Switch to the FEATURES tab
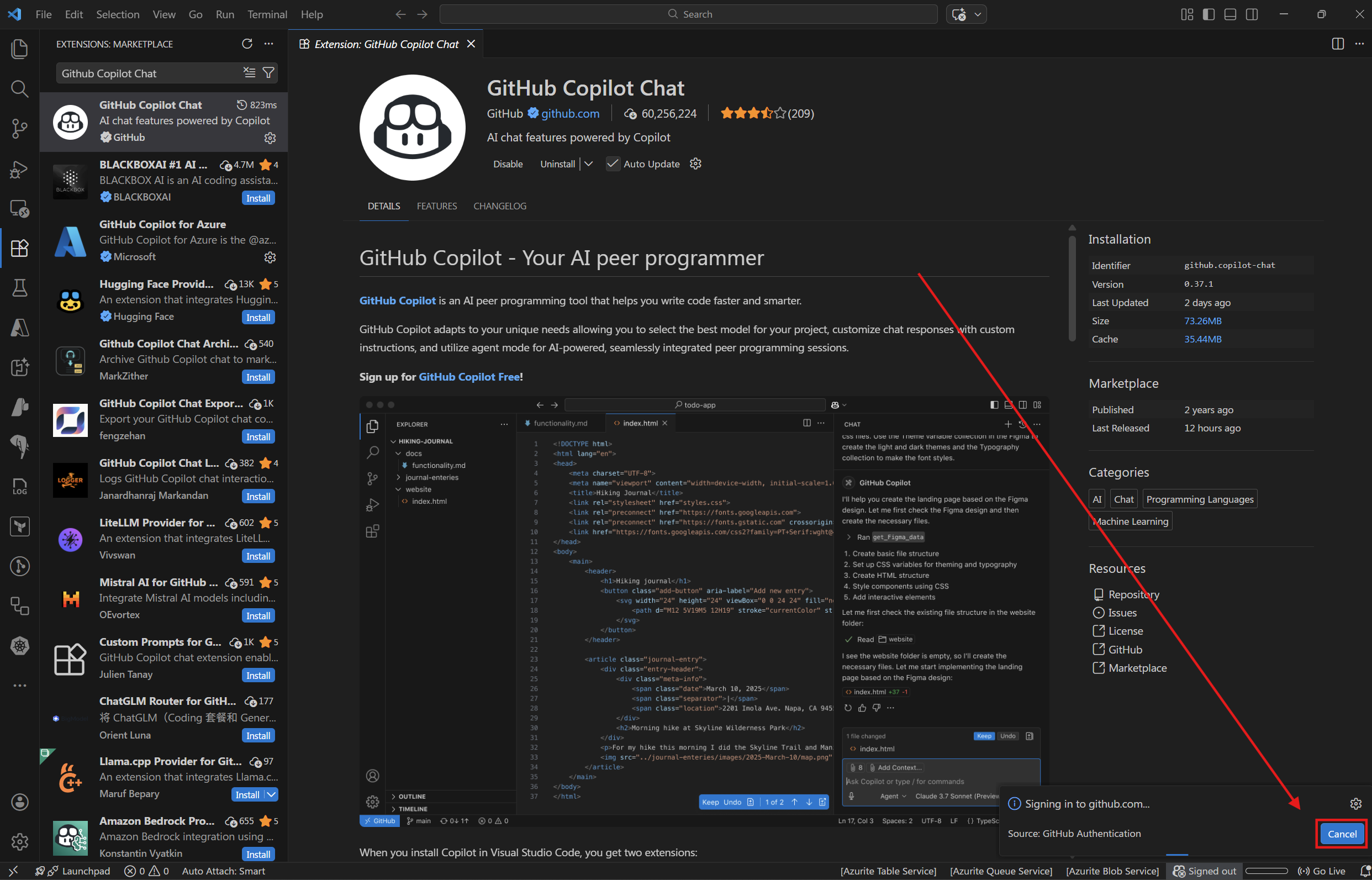The height and width of the screenshot is (880, 1372). (436, 206)
